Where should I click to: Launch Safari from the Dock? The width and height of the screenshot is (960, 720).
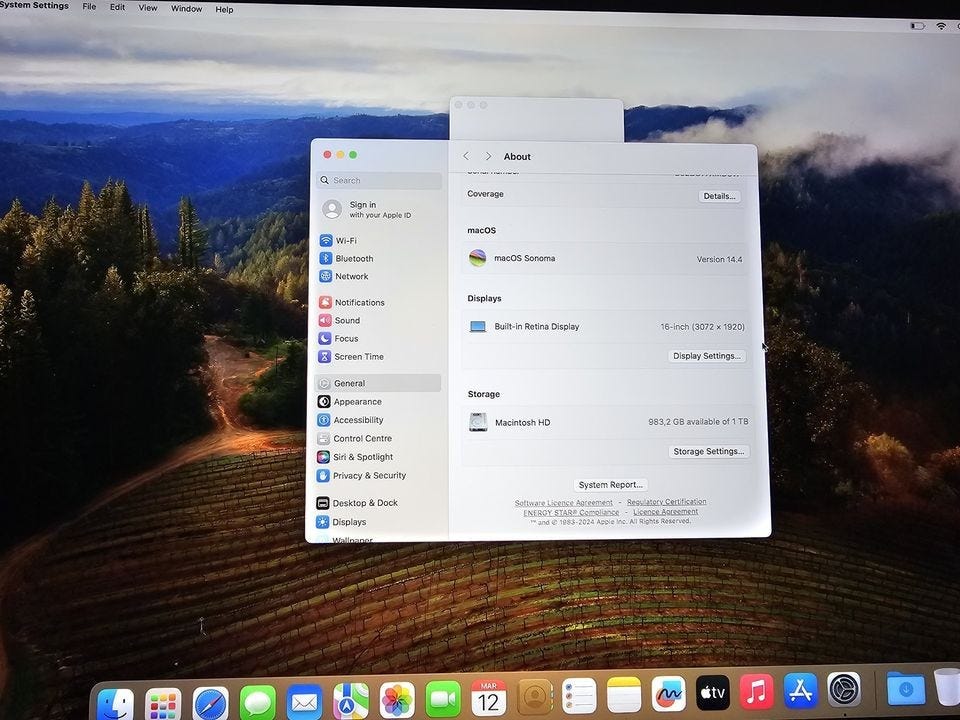pyautogui.click(x=210, y=703)
